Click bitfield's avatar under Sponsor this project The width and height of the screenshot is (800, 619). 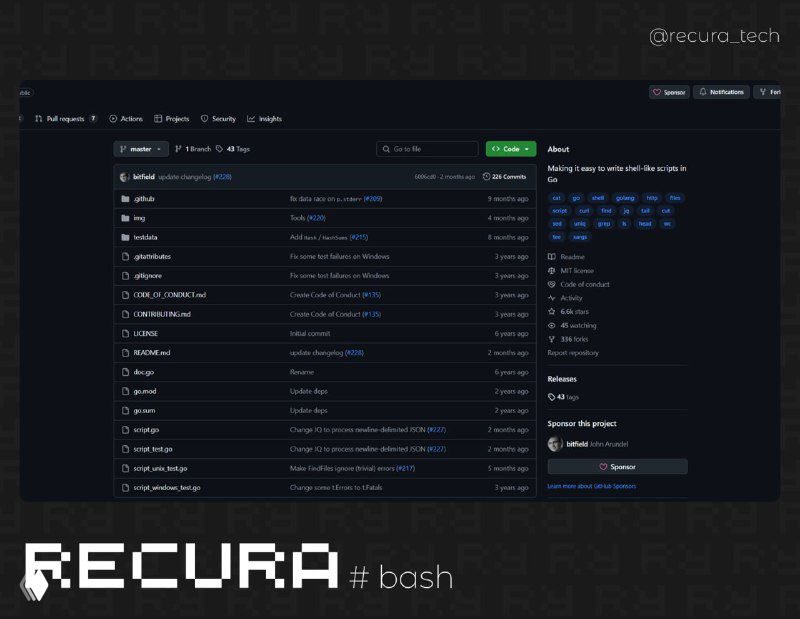coord(557,444)
